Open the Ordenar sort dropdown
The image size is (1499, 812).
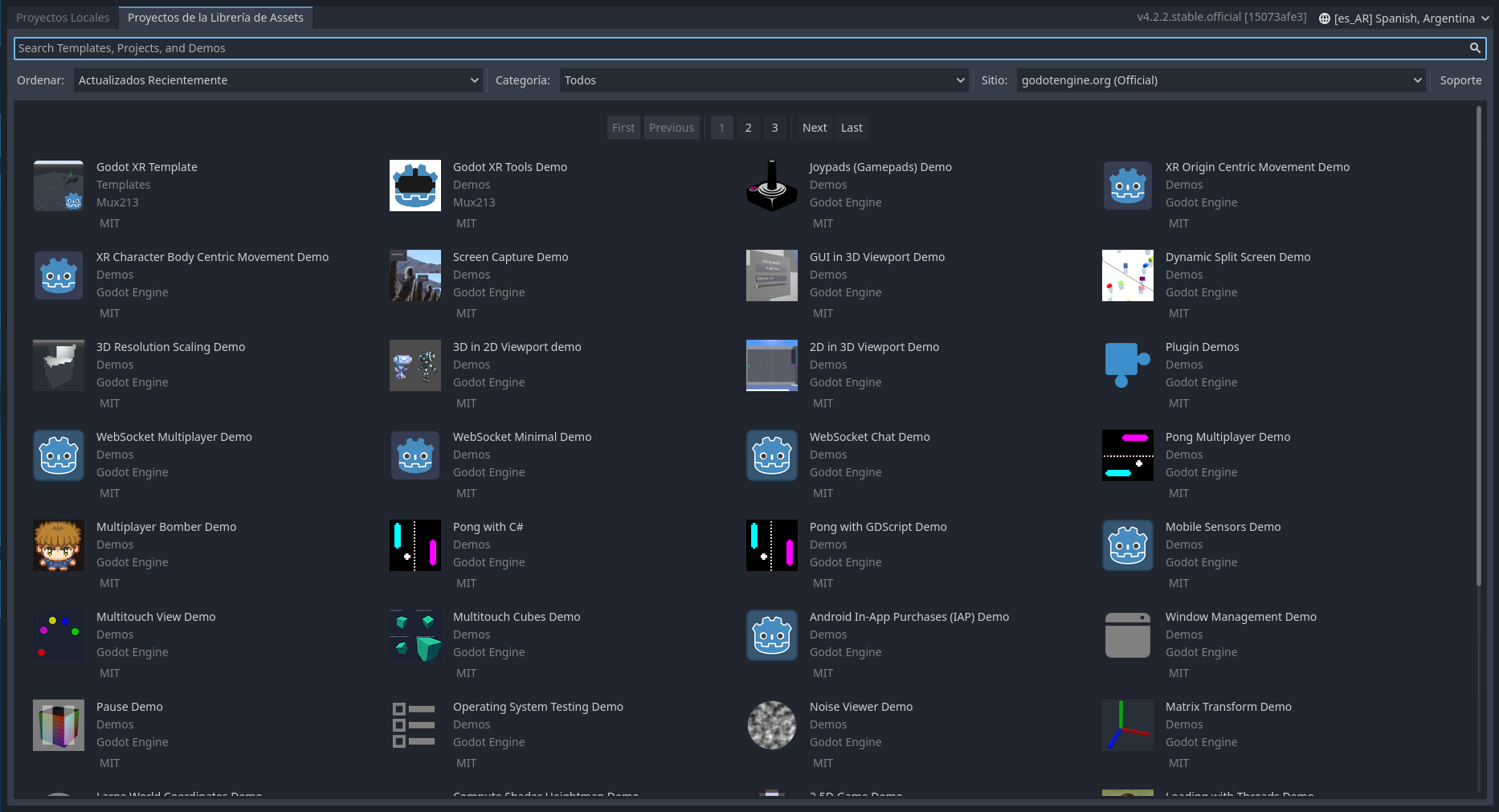coord(278,80)
